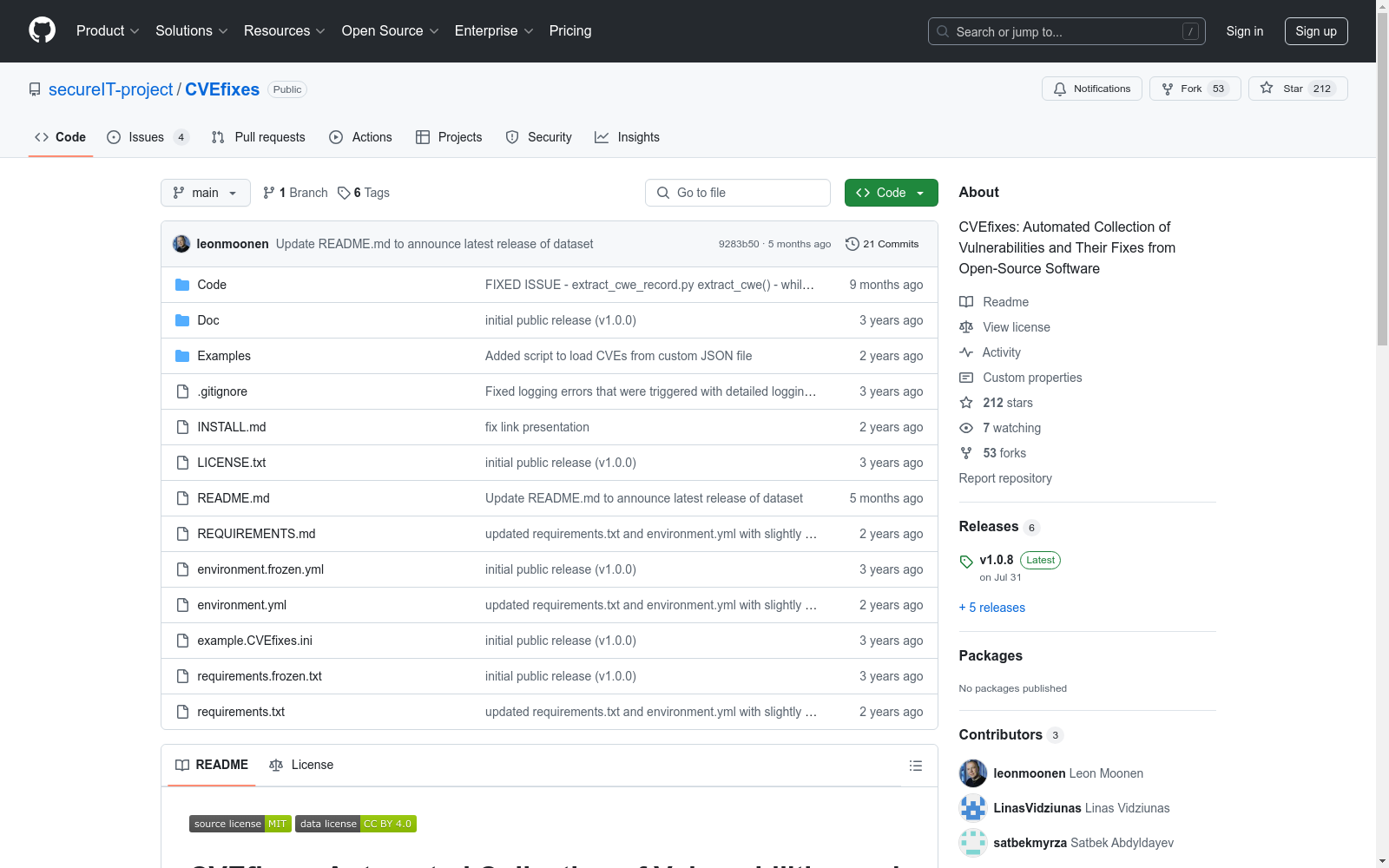This screenshot has width=1389, height=868.
Task: Click the 7 watching eye icon
Action: 966,428
